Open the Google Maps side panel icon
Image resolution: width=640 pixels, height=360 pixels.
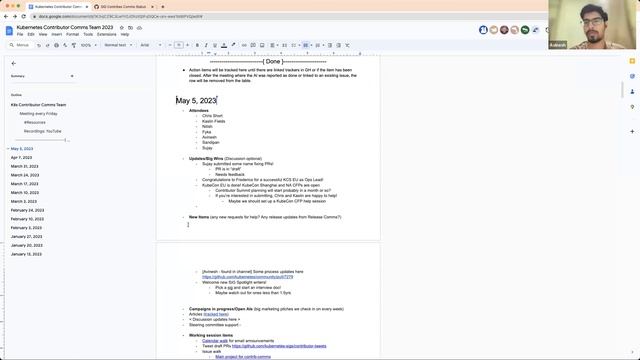pos(632,107)
